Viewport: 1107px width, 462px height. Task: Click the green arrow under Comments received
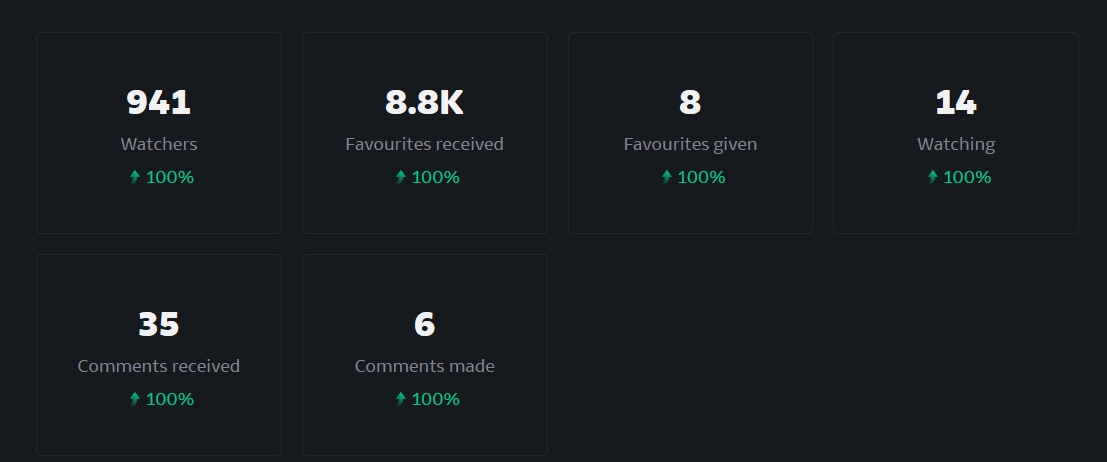(x=135, y=399)
